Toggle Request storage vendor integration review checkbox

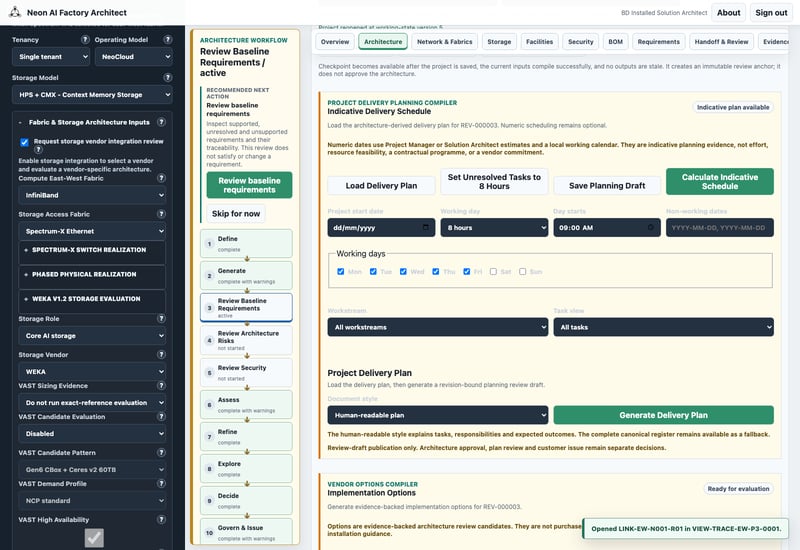pos(24,142)
